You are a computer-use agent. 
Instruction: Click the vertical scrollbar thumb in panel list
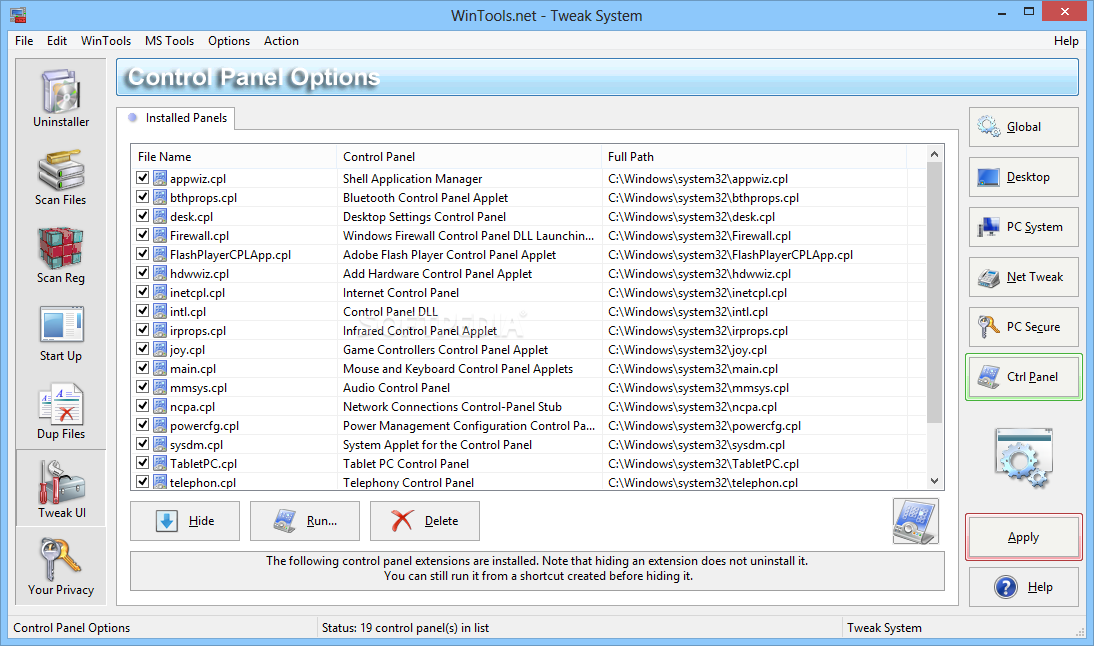click(934, 292)
